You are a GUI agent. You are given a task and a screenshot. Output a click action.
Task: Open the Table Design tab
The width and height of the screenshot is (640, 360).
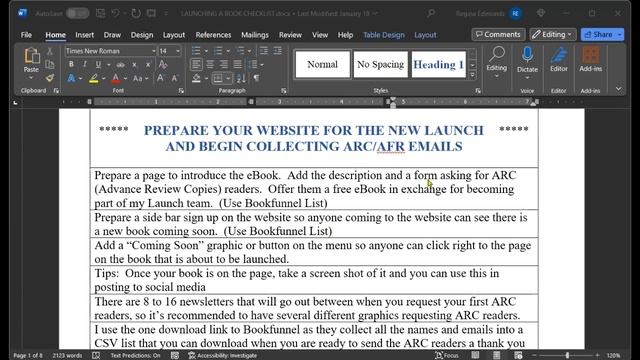click(384, 35)
